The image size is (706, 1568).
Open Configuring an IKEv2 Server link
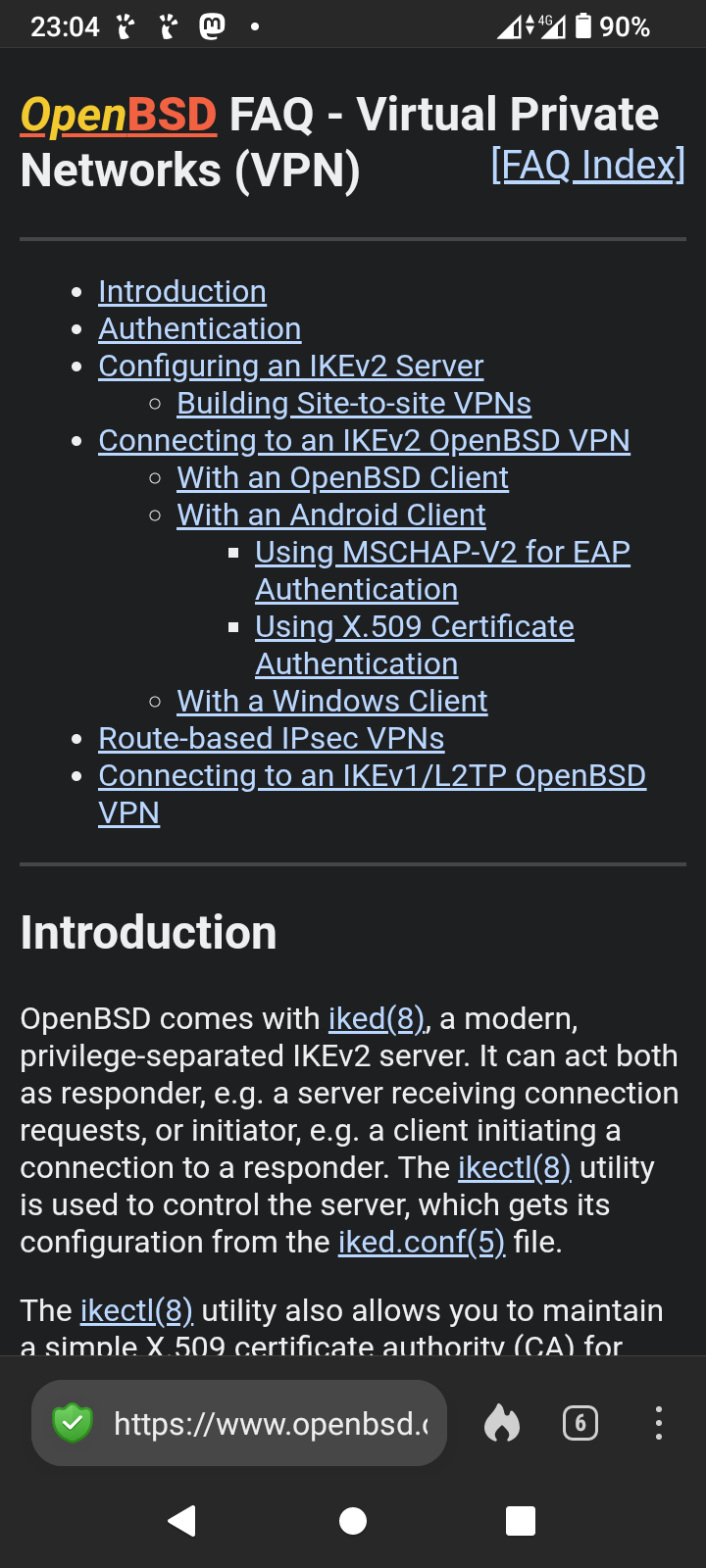pos(291,366)
